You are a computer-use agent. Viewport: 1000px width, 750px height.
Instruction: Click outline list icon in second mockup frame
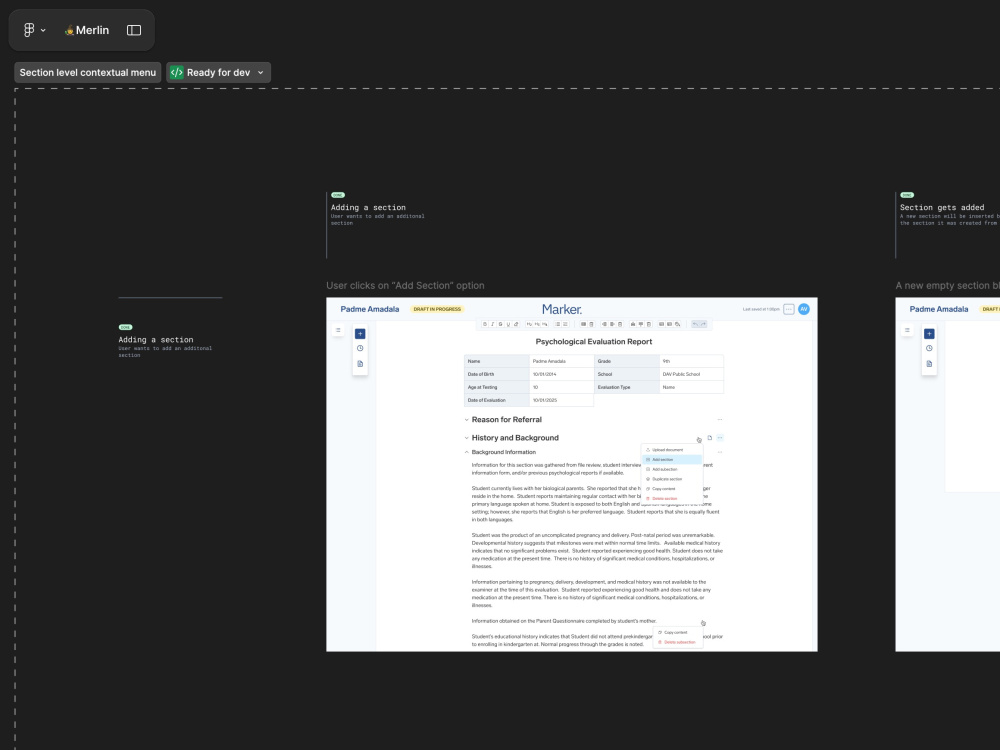pos(907,330)
